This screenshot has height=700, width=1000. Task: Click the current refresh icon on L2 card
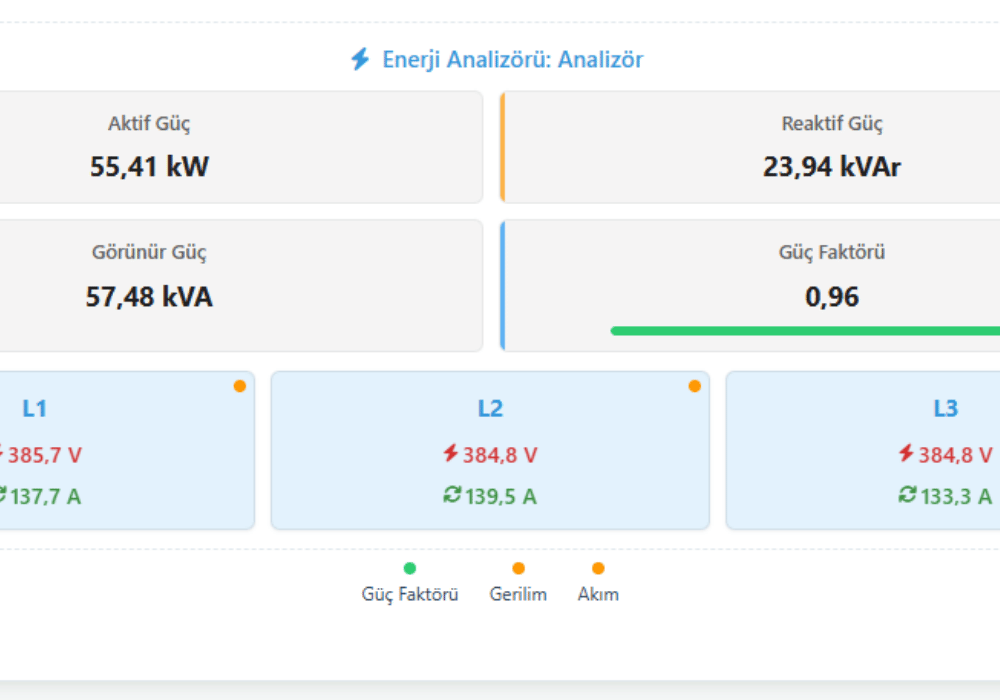pyautogui.click(x=454, y=495)
